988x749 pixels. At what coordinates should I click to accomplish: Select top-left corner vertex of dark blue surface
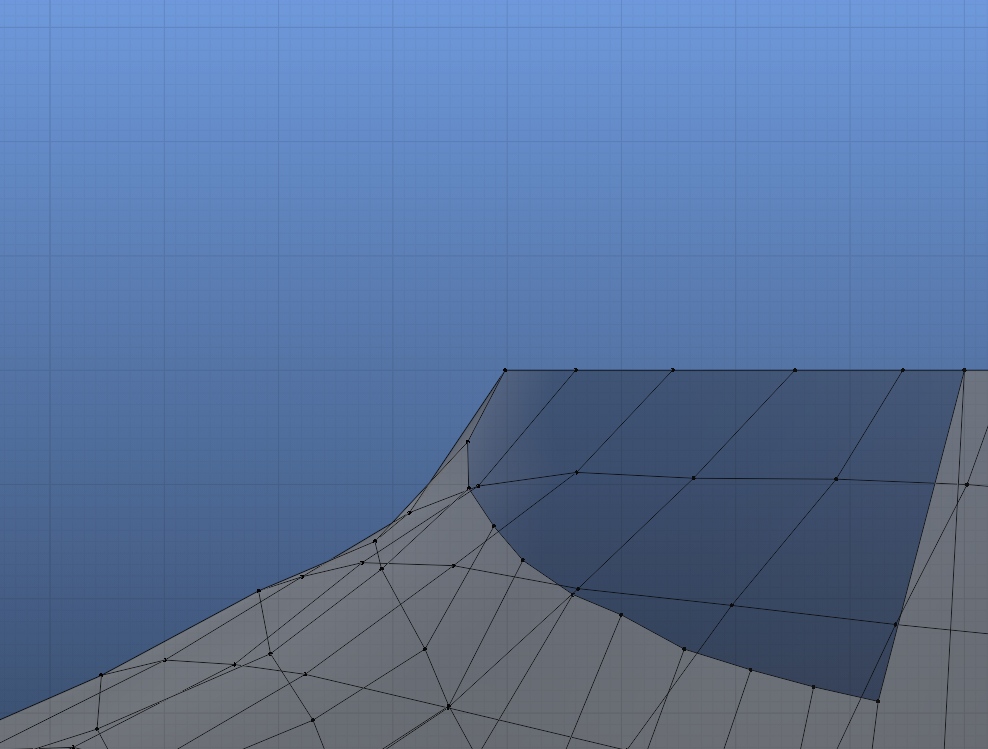pyautogui.click(x=505, y=370)
